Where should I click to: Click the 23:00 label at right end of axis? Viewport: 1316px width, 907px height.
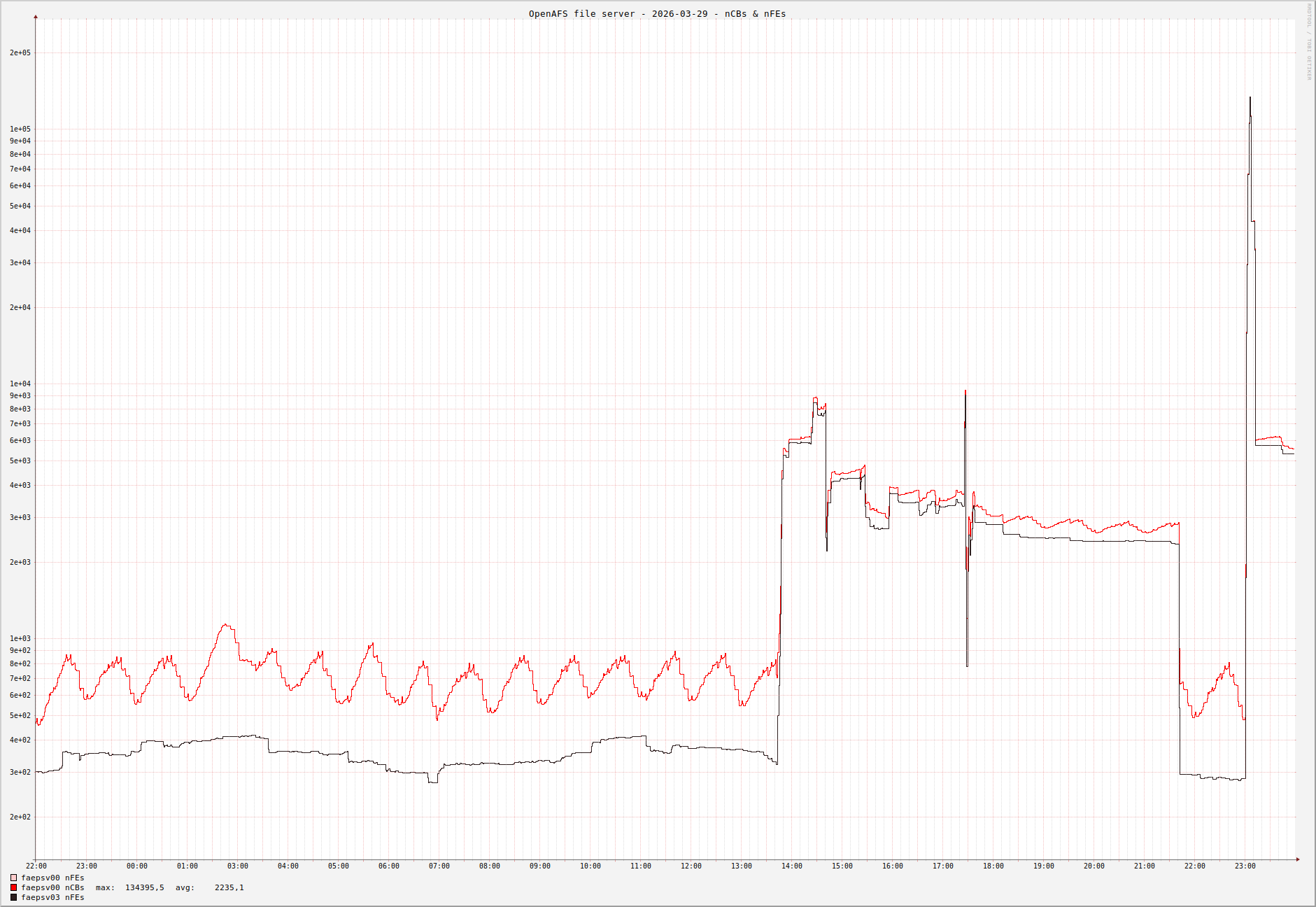tap(1245, 866)
